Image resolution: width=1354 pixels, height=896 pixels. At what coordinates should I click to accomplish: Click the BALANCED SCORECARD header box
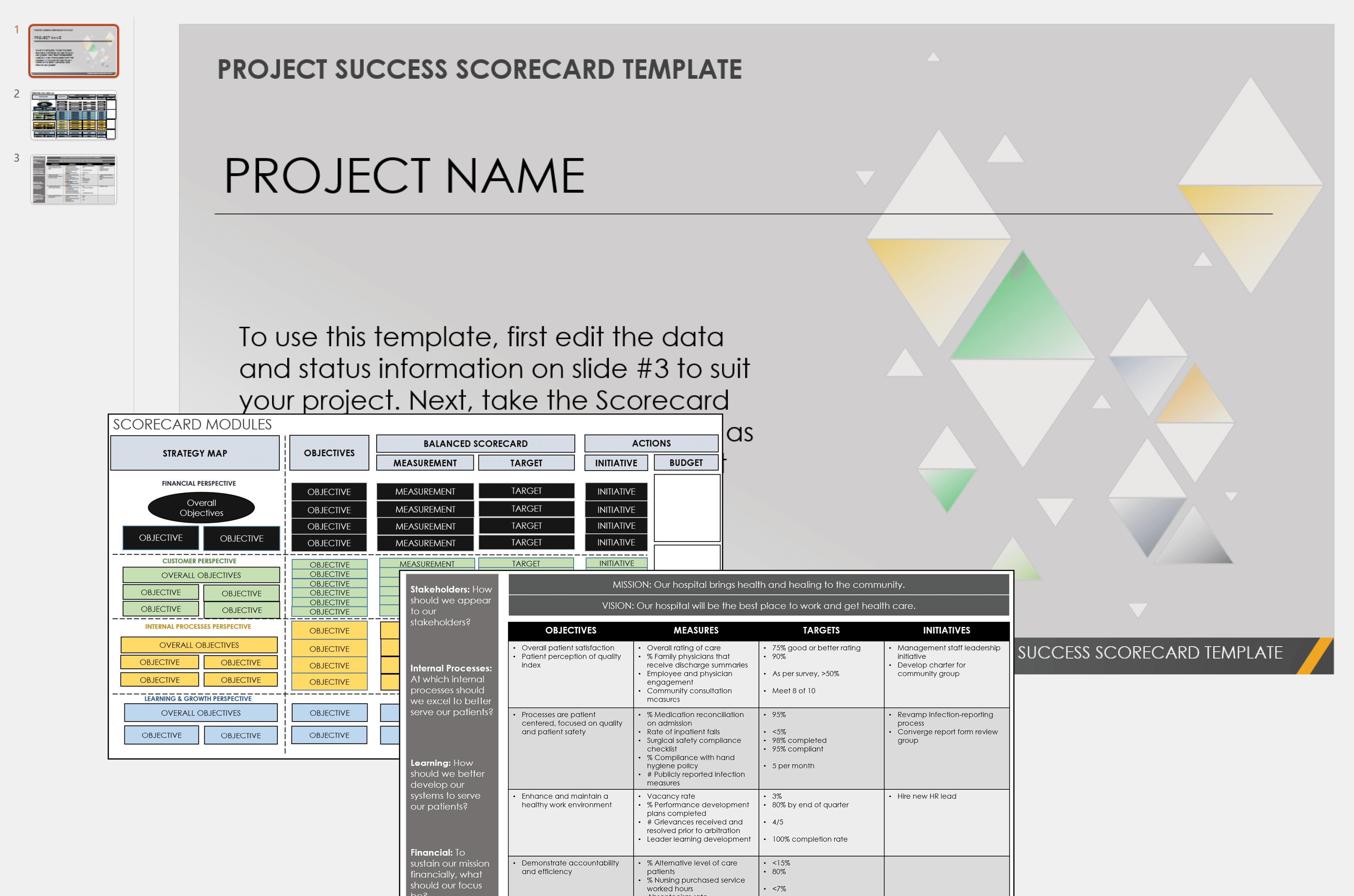pos(475,443)
